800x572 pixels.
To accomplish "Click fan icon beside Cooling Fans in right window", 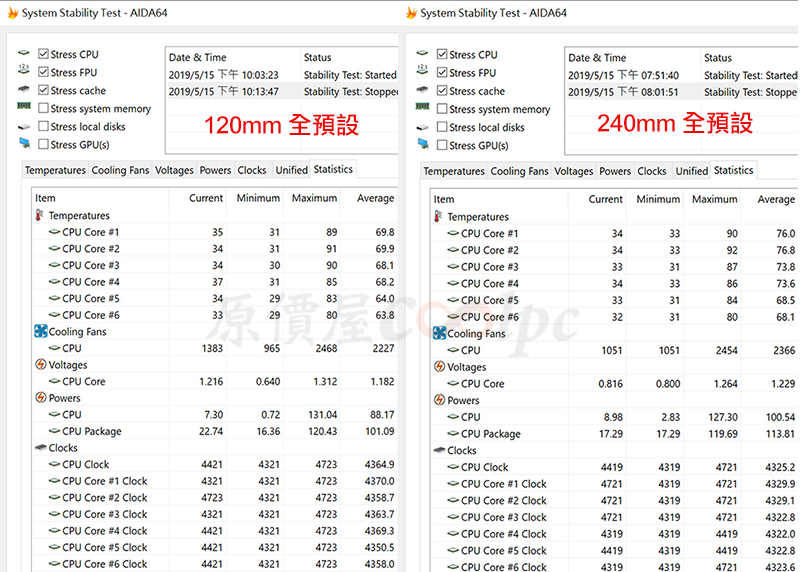I will coord(439,333).
